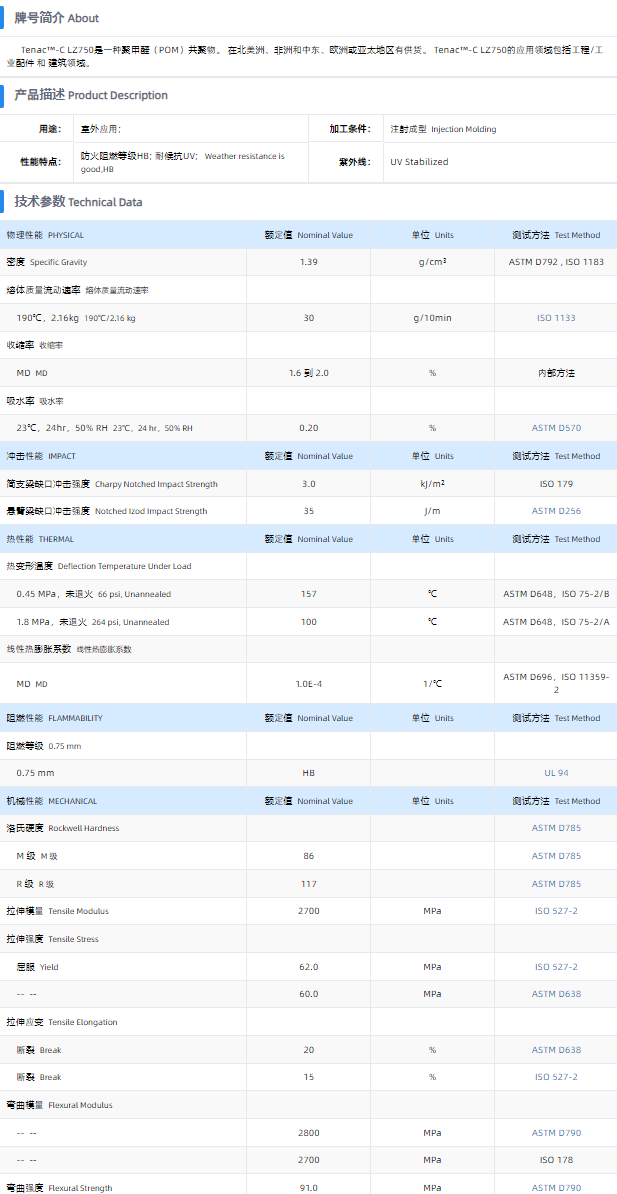
Task: Open ASTM D785 link in Rockwell Hardness row
Action: pos(556,828)
